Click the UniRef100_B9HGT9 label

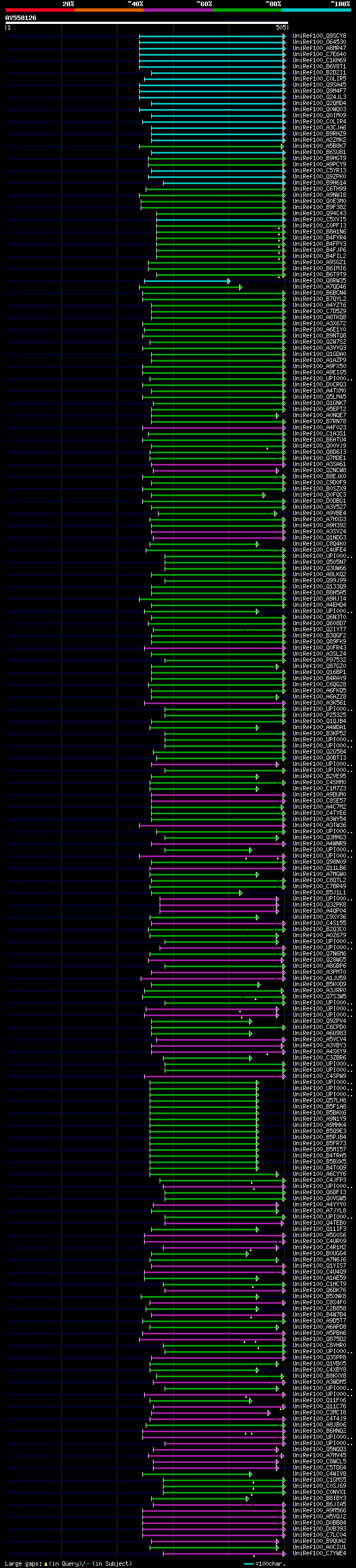pos(319,159)
